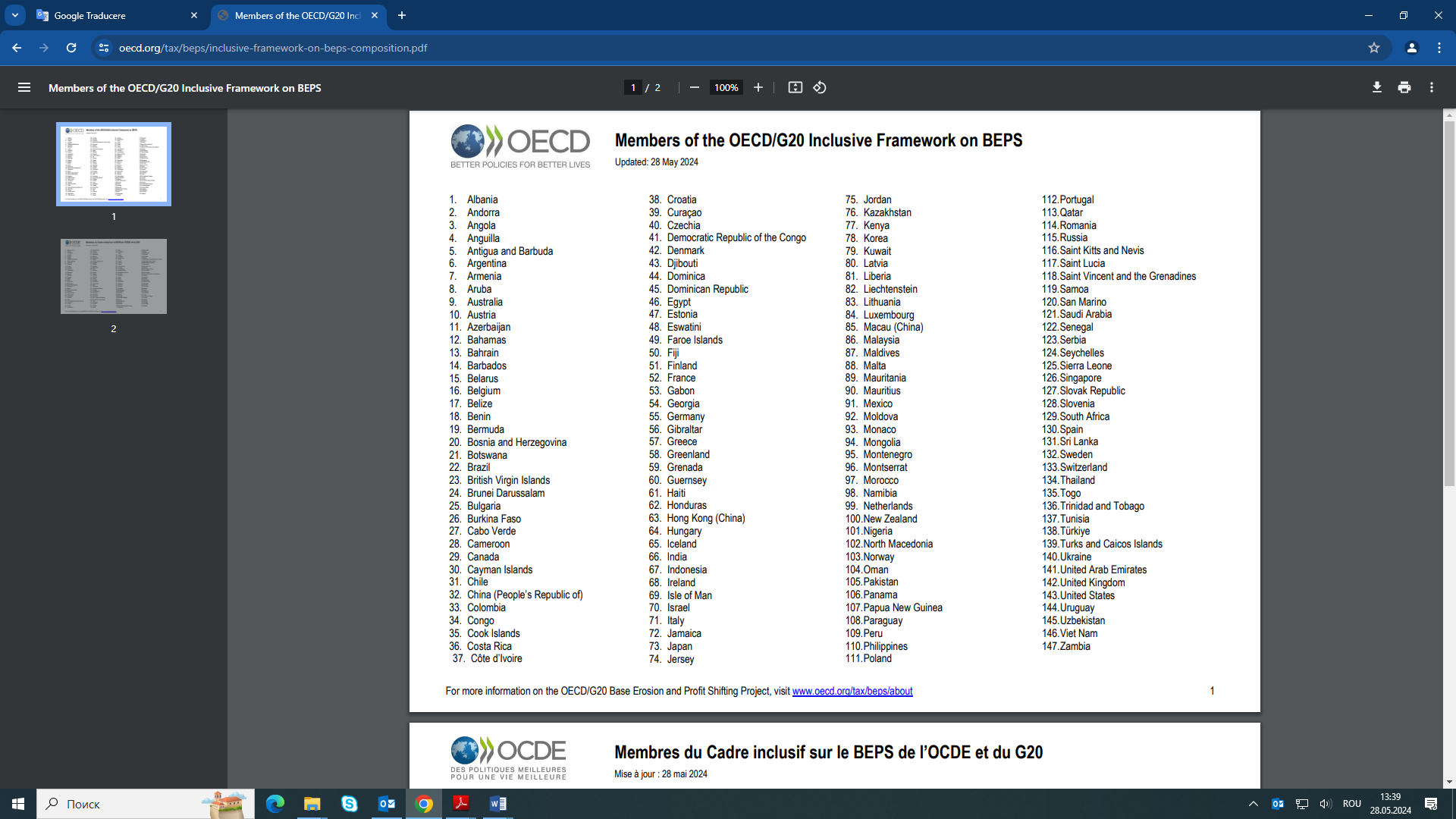Click the browser forward arrow
The height and width of the screenshot is (819, 1456).
point(44,48)
